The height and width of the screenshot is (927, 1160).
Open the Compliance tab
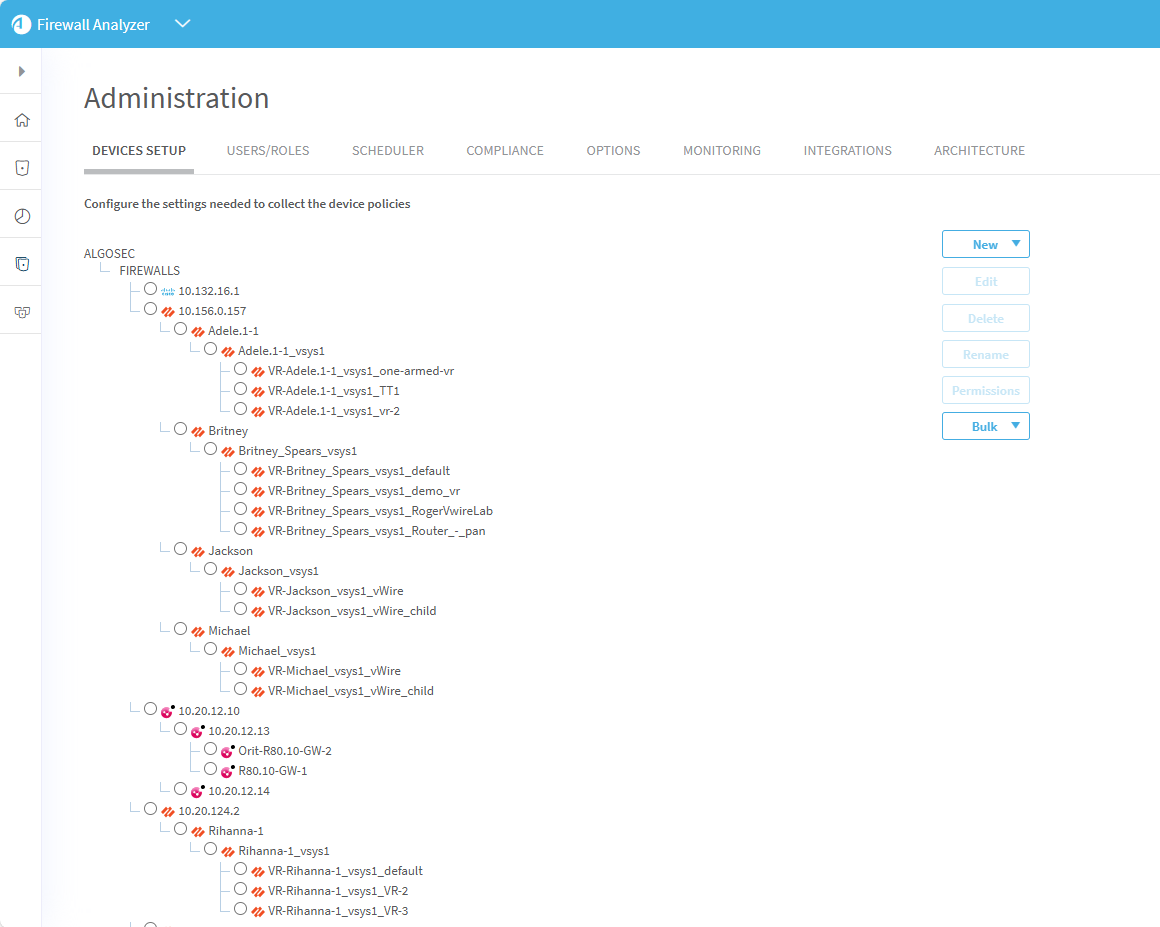click(505, 151)
